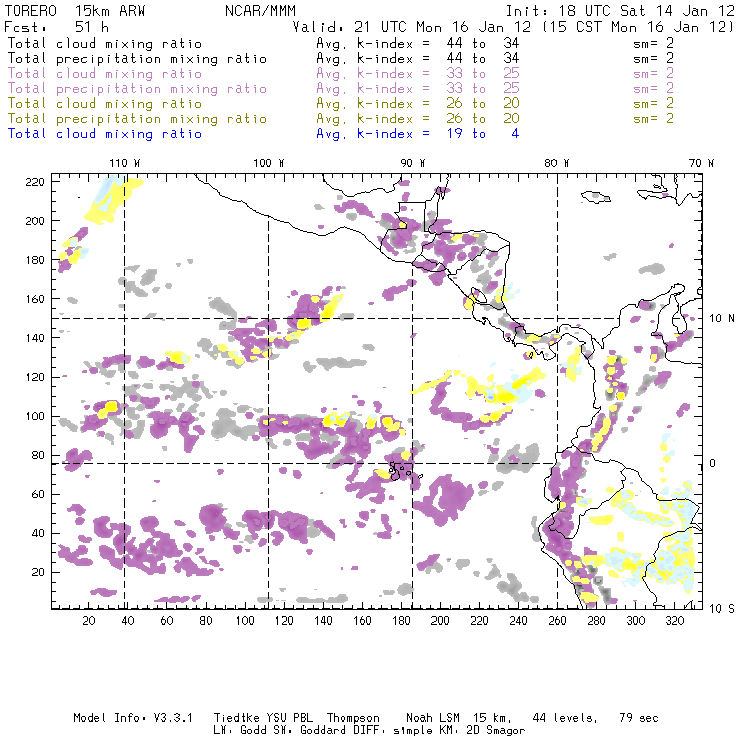Viewport: 740px width, 740px height.
Task: Click the blue "Avg. k-index = 19 to 4" text
Action: point(418,134)
